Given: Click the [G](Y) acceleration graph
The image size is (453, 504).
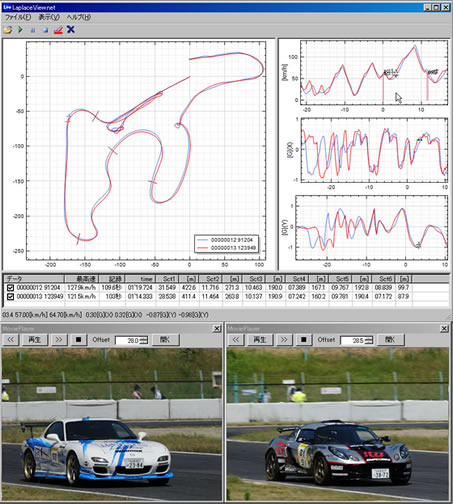Looking at the screenshot, I should pos(372,228).
